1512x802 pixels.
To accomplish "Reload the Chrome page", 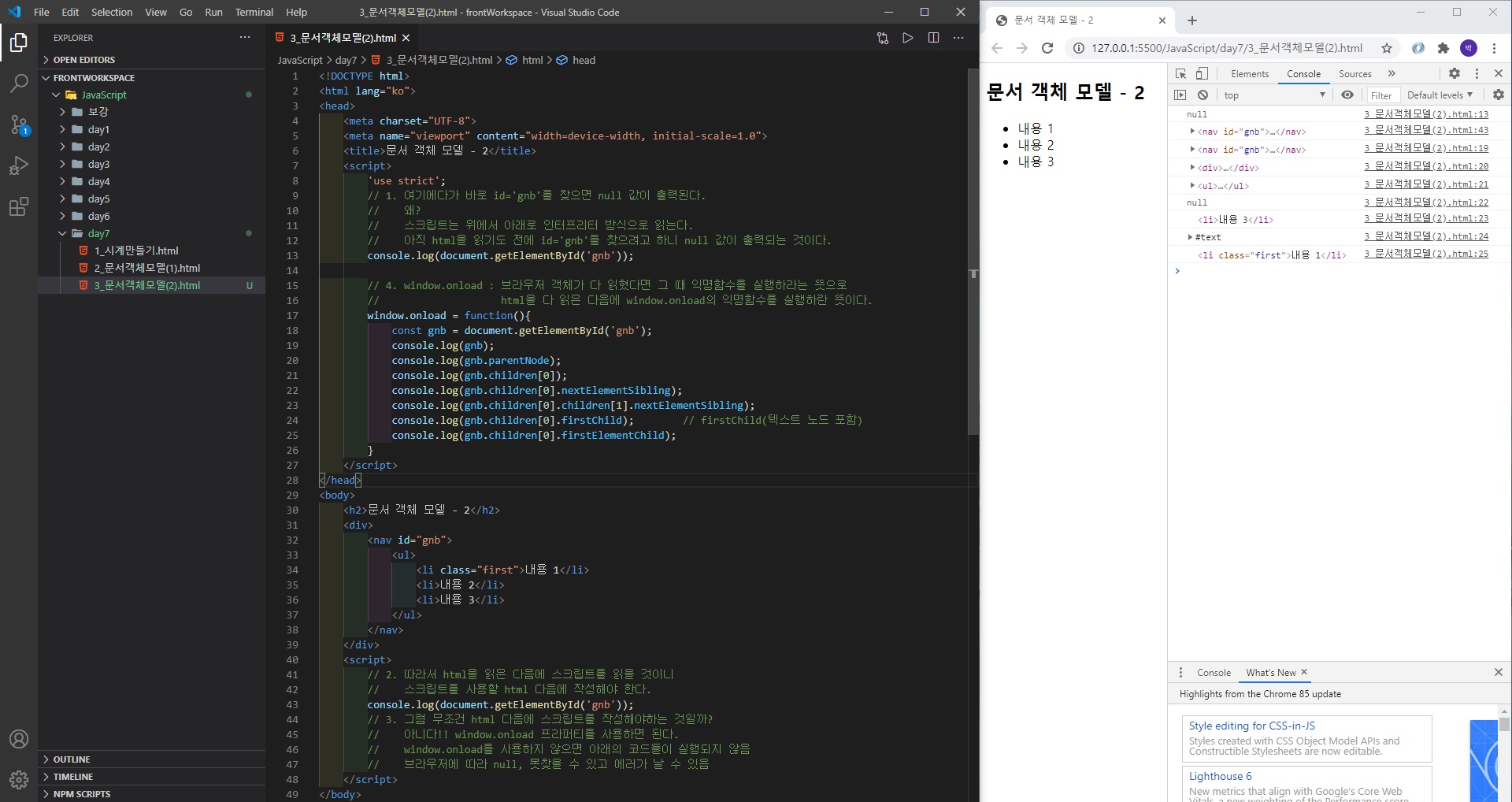I will [x=1047, y=48].
